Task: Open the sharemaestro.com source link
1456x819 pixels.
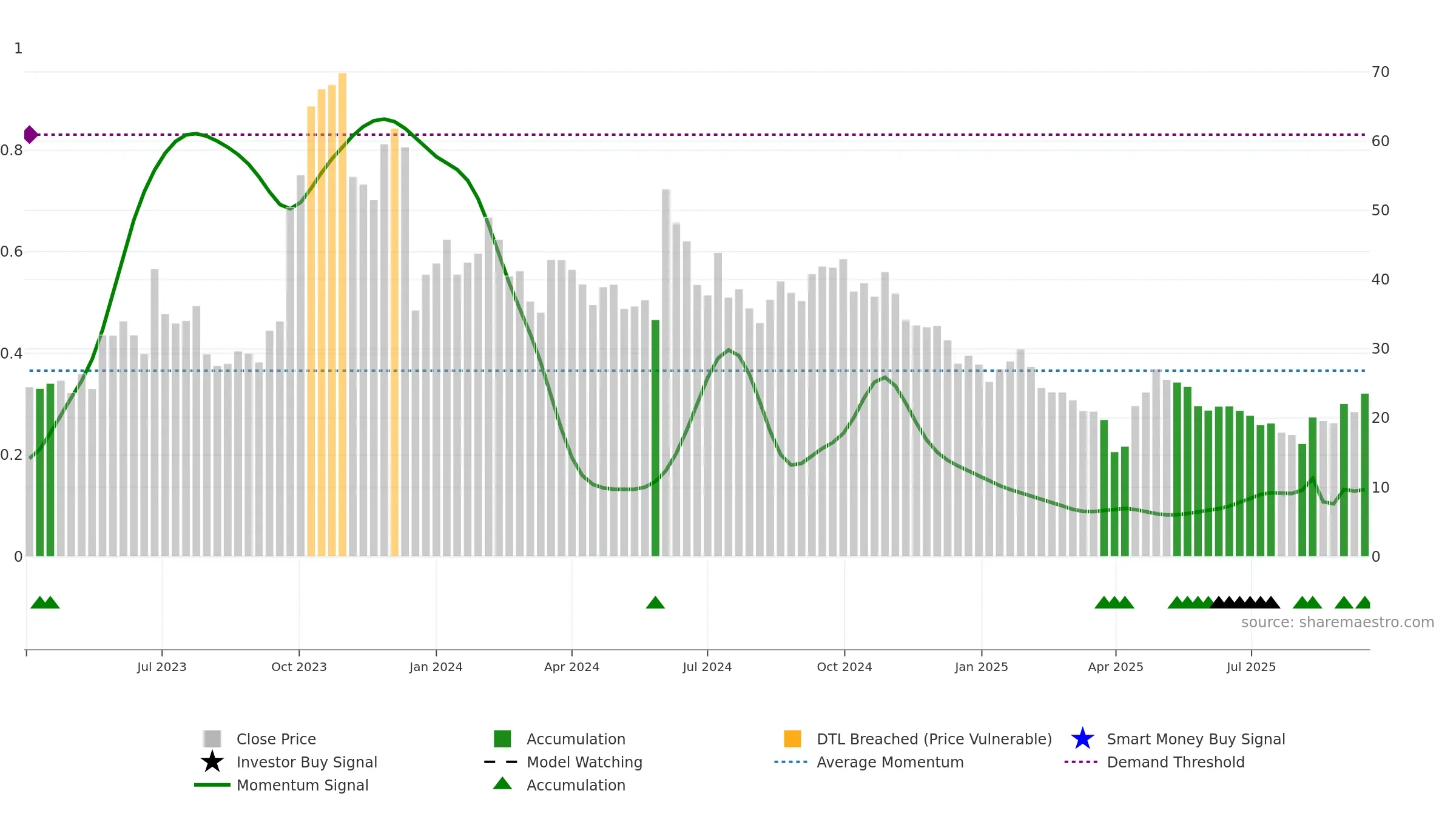Action: tap(1338, 622)
